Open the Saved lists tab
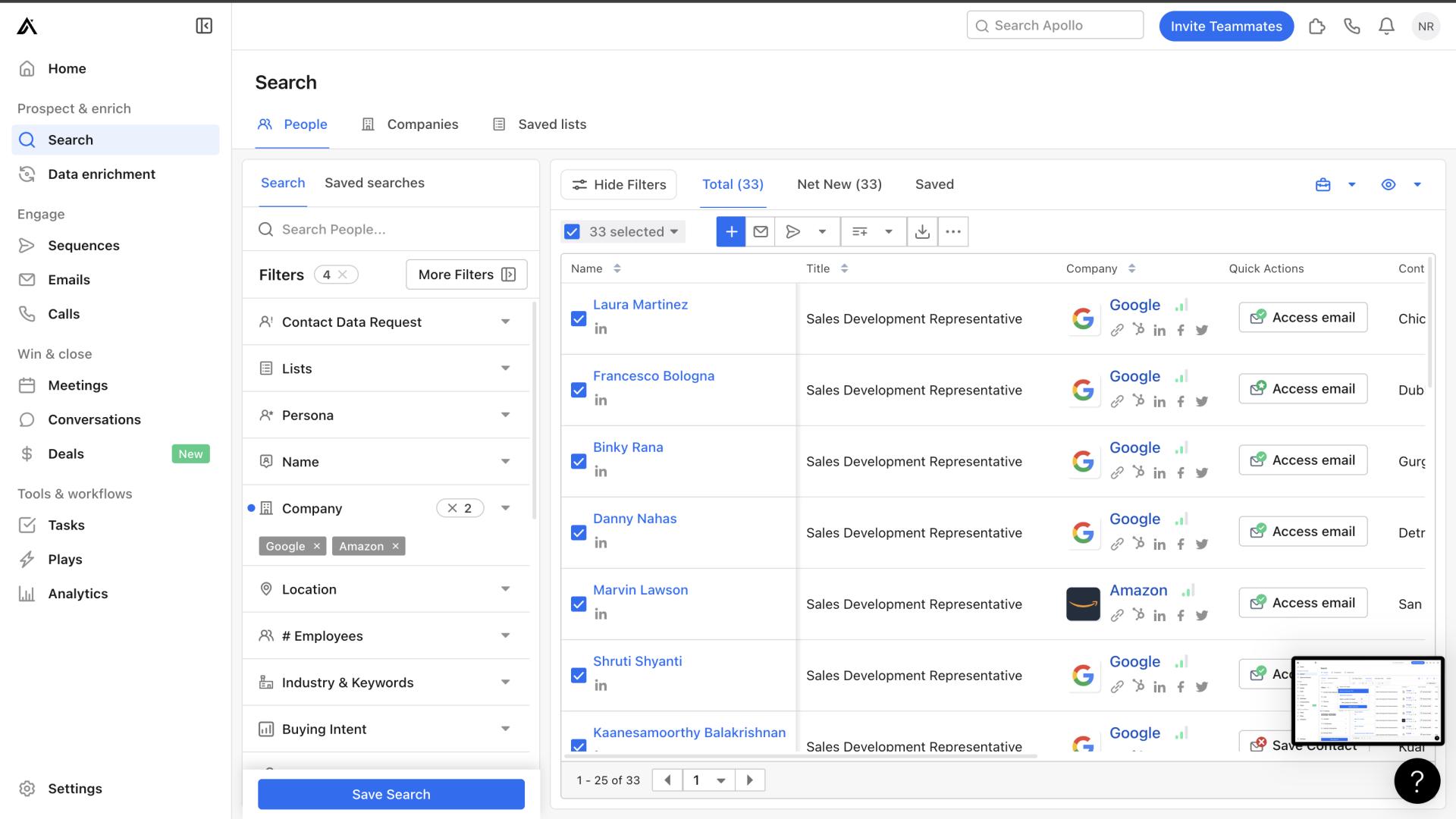1456x819 pixels. coord(539,124)
